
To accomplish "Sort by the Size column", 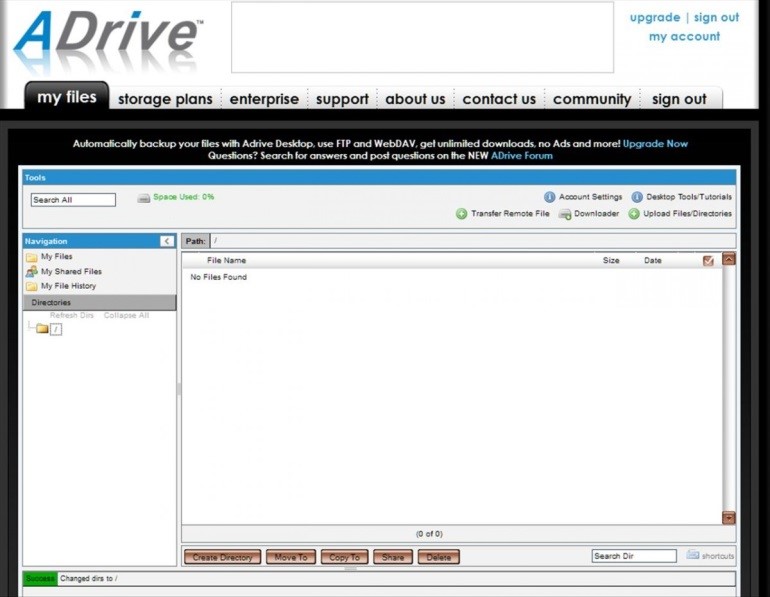I will coord(611,260).
